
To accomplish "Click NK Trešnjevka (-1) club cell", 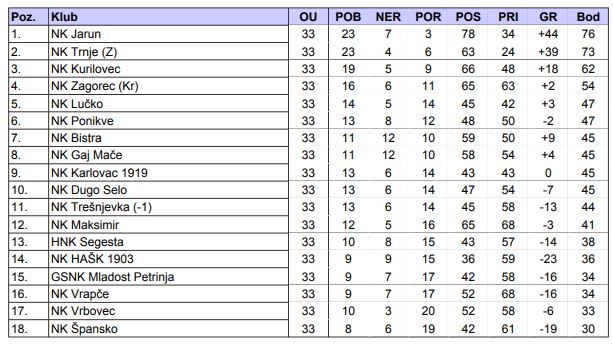I will tap(168, 207).
